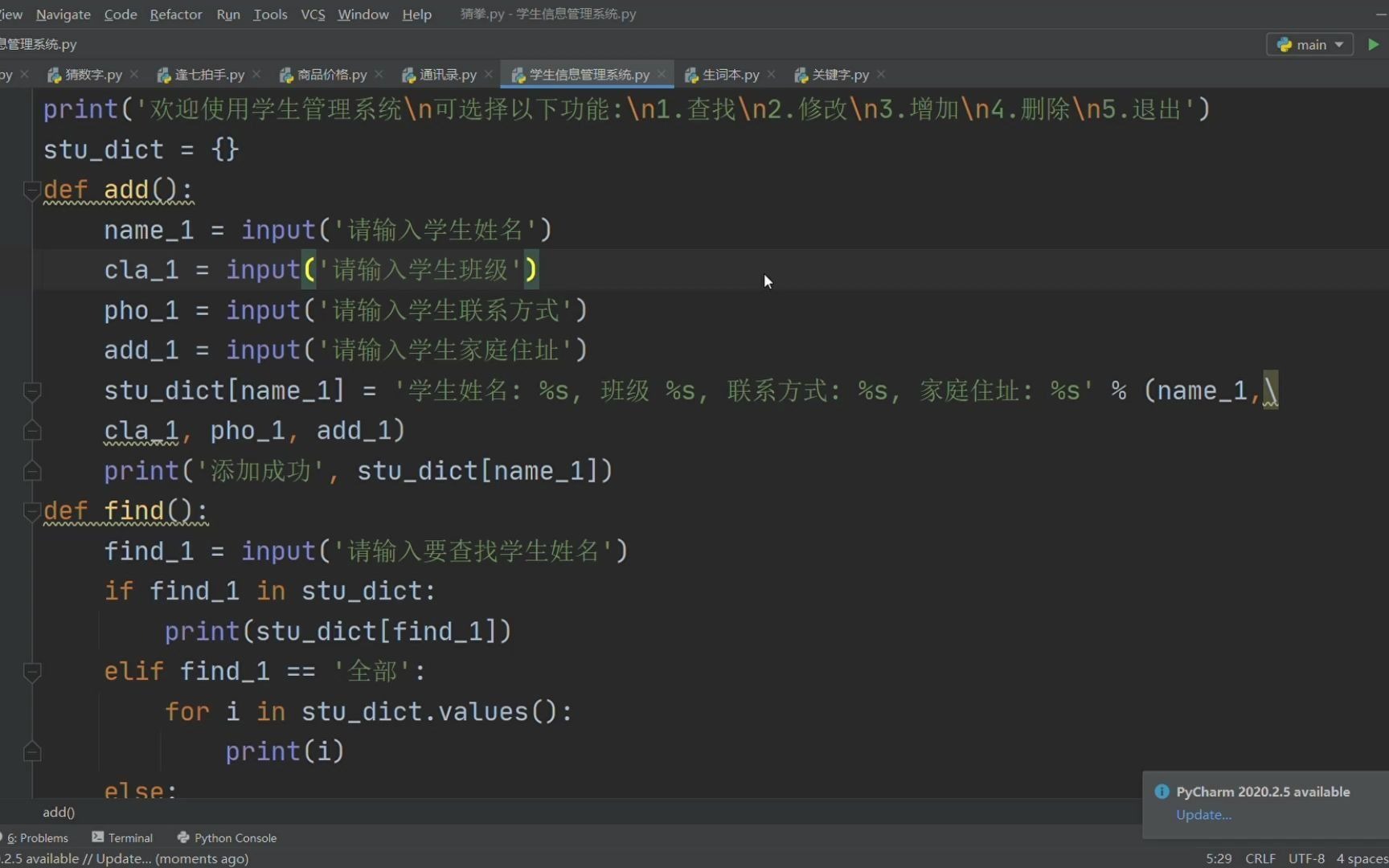Click the add() breadcrumb above the status bar
The width and height of the screenshot is (1389, 868).
pos(59,812)
